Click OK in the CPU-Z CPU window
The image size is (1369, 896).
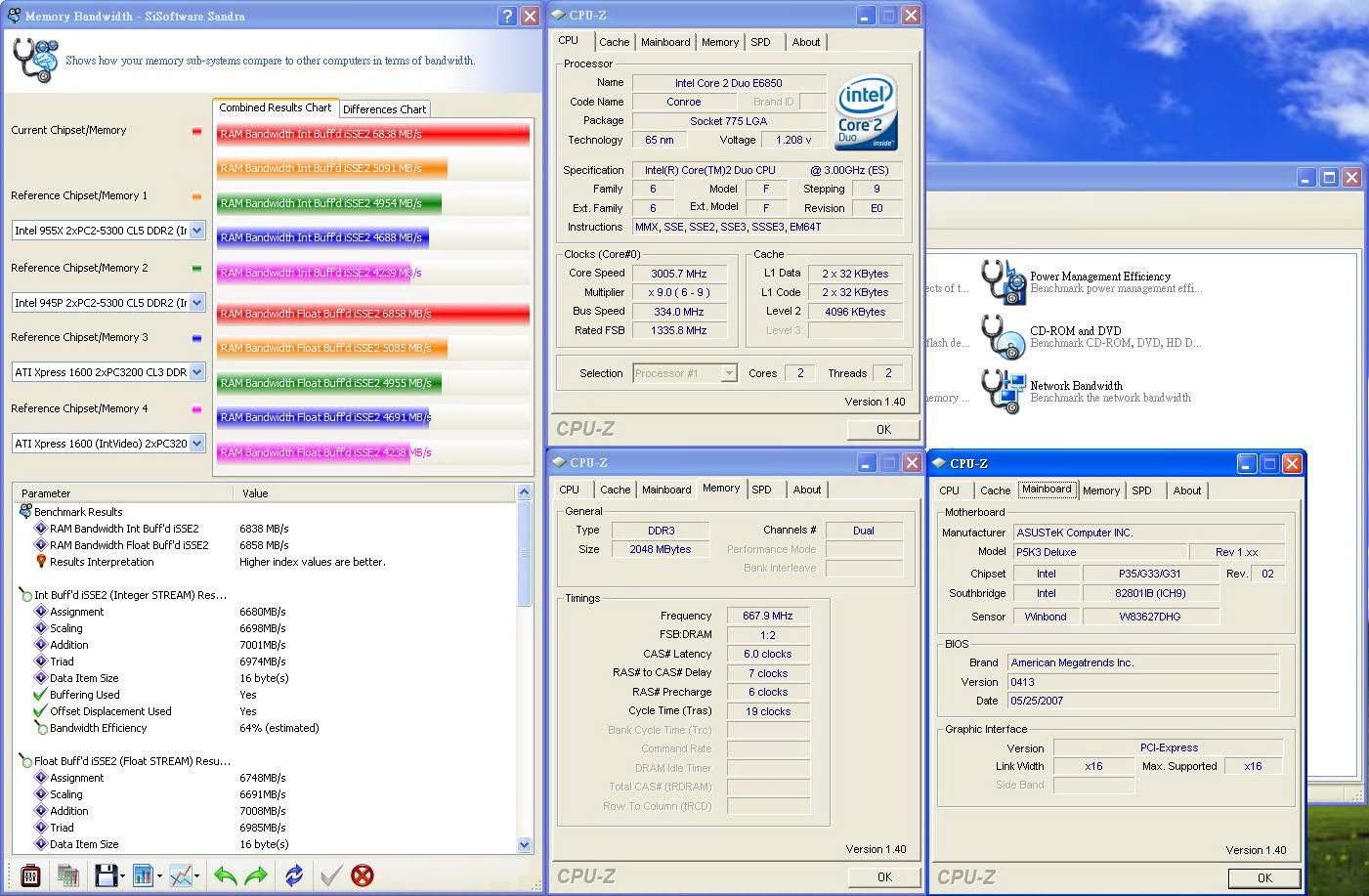tap(883, 429)
